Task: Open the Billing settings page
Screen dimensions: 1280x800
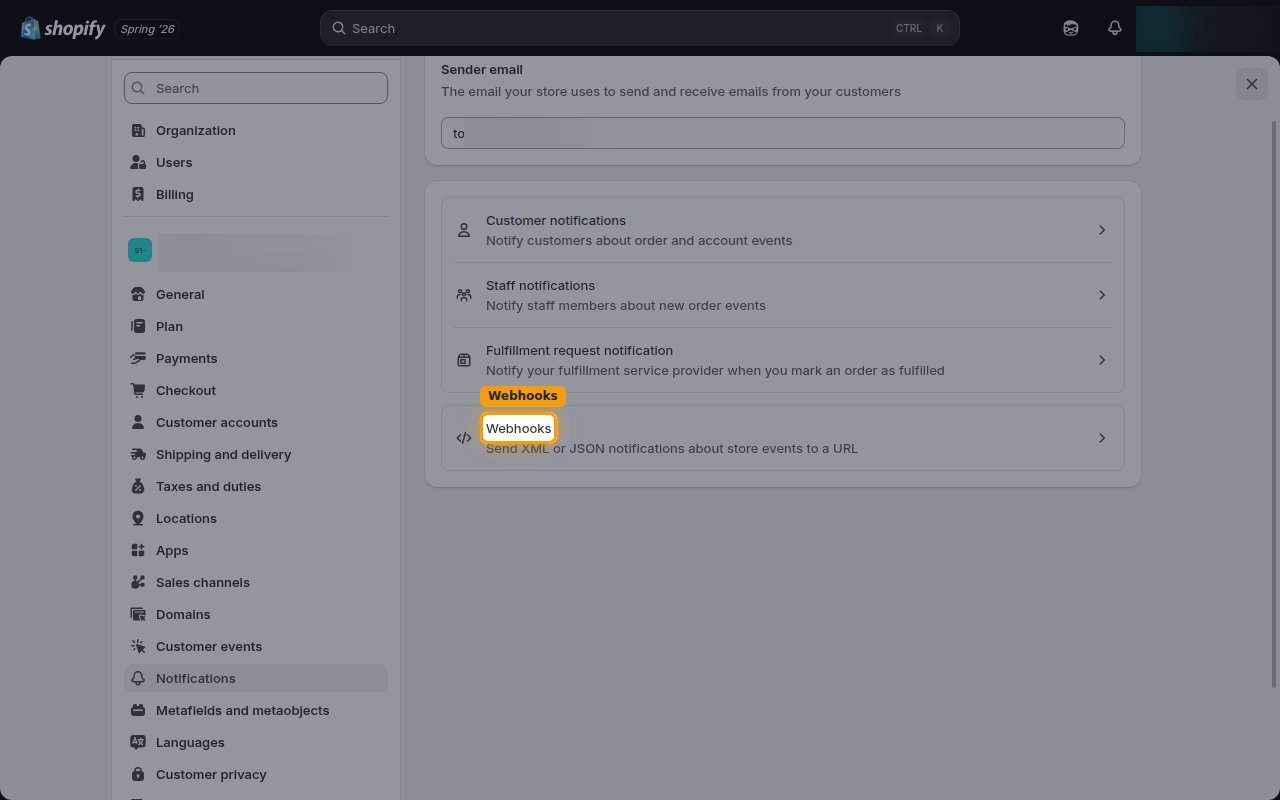Action: click(256, 194)
